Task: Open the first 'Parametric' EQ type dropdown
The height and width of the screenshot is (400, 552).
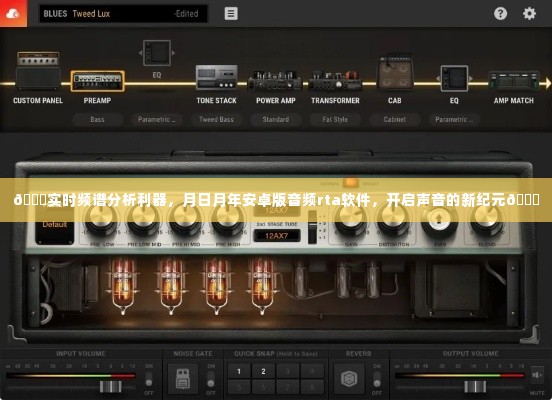Action: [x=157, y=119]
